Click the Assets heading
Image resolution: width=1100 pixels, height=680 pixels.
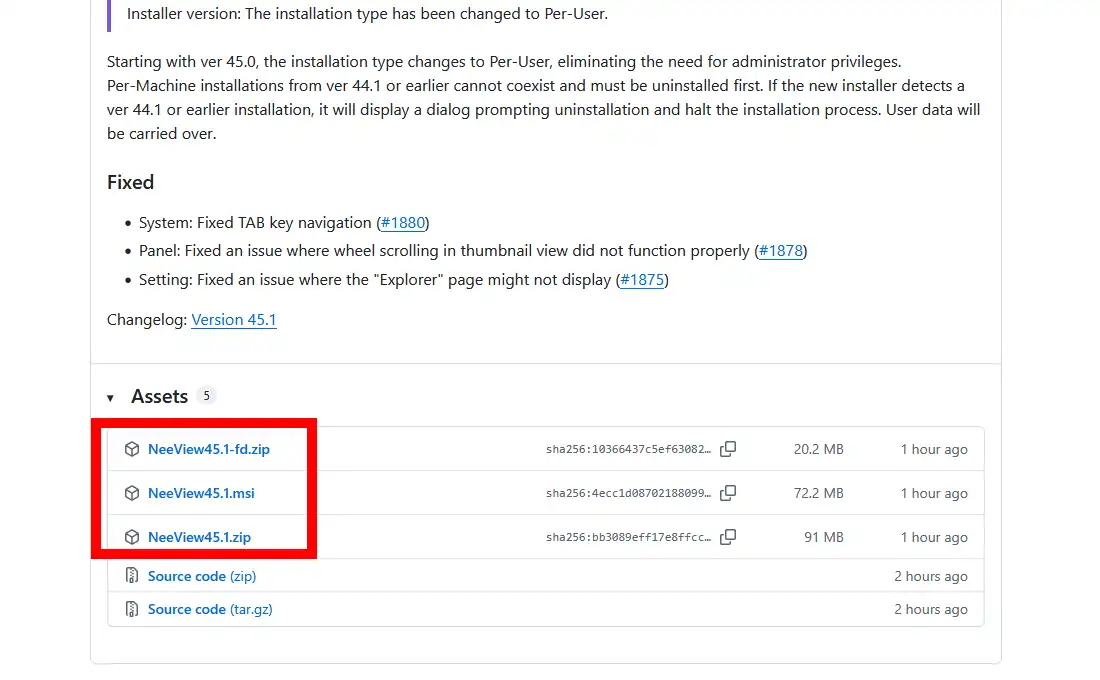[159, 397]
